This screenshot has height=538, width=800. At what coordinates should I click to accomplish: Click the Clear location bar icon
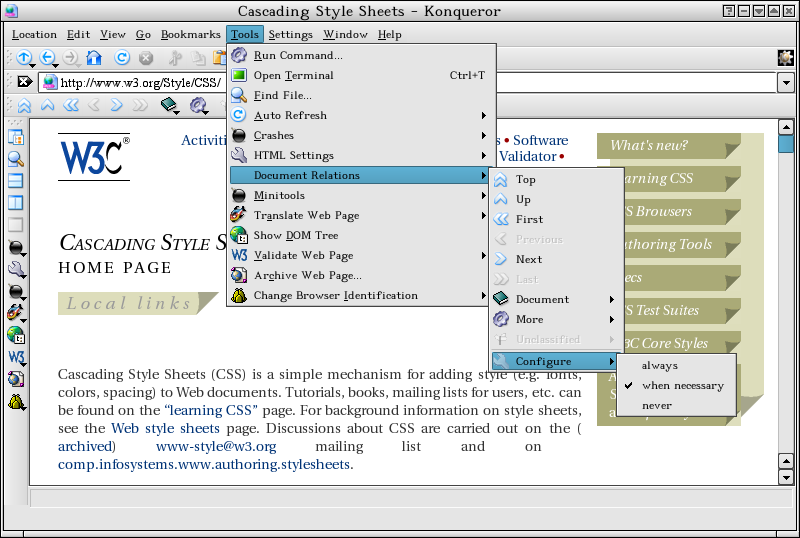tap(25, 82)
